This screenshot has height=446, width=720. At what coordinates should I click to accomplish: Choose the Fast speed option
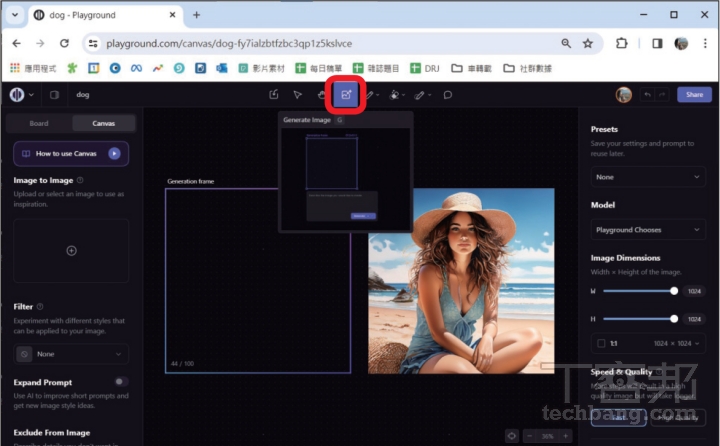(x=619, y=418)
